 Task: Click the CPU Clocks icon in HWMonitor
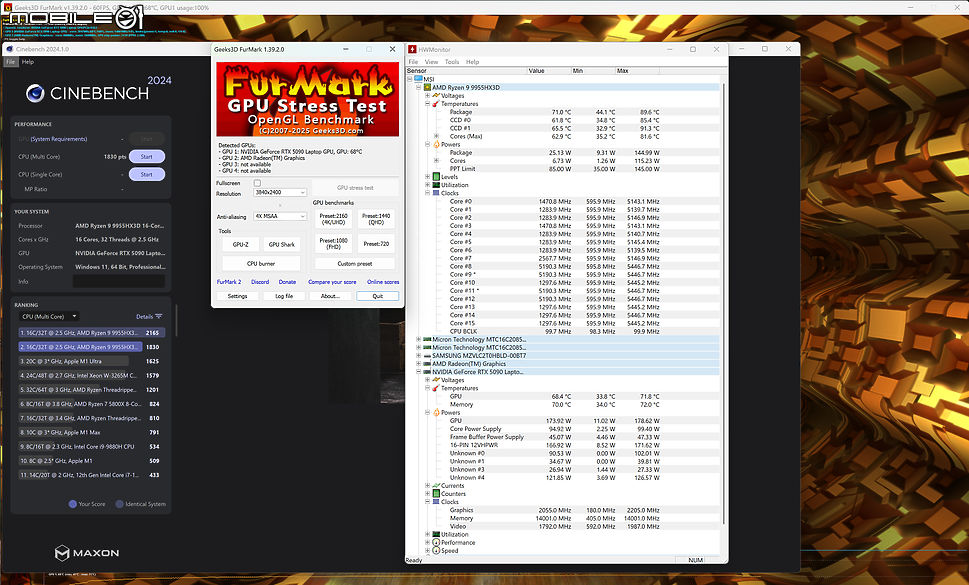coord(436,193)
